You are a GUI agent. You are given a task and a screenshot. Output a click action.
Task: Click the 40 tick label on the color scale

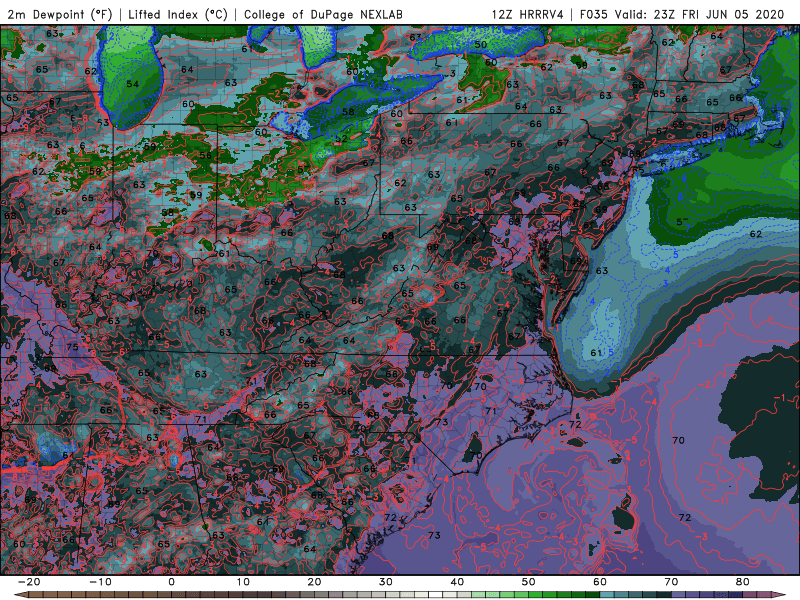pos(457,582)
